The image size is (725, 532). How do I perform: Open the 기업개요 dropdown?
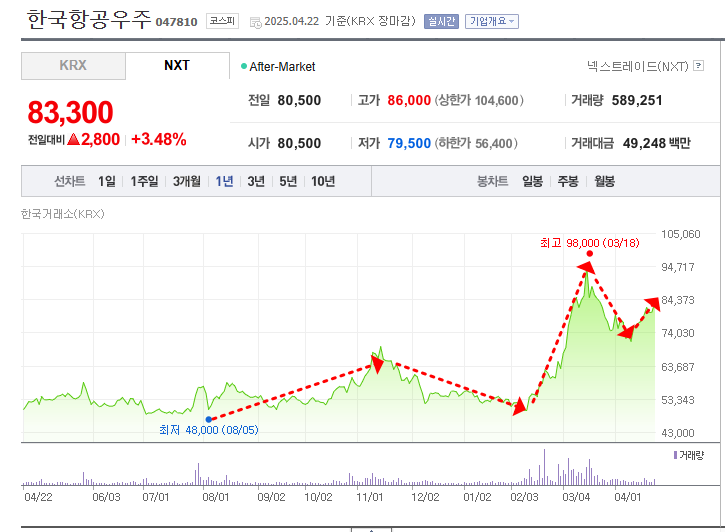tap(492, 21)
